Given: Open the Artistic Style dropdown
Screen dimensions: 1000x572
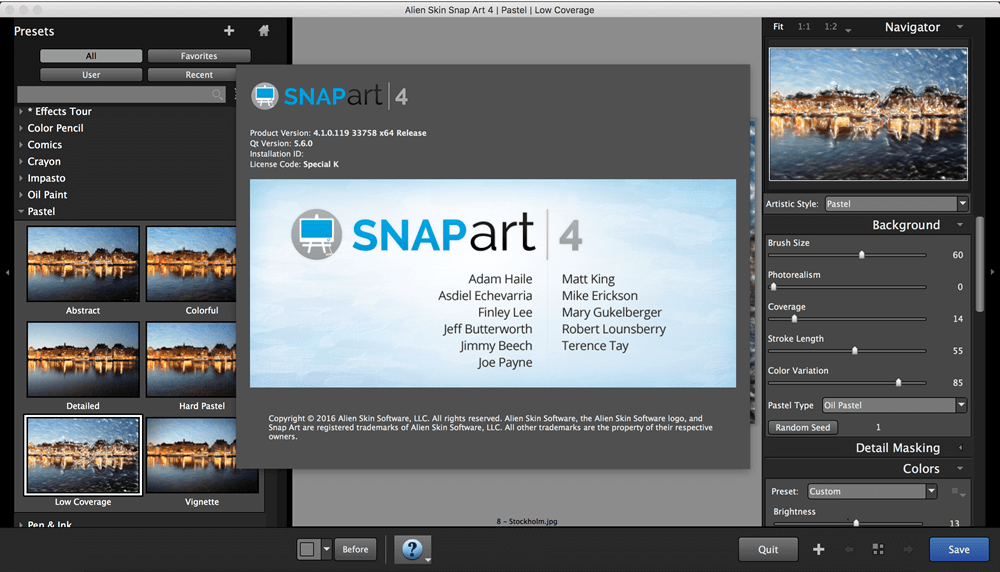Looking at the screenshot, I should click(897, 204).
